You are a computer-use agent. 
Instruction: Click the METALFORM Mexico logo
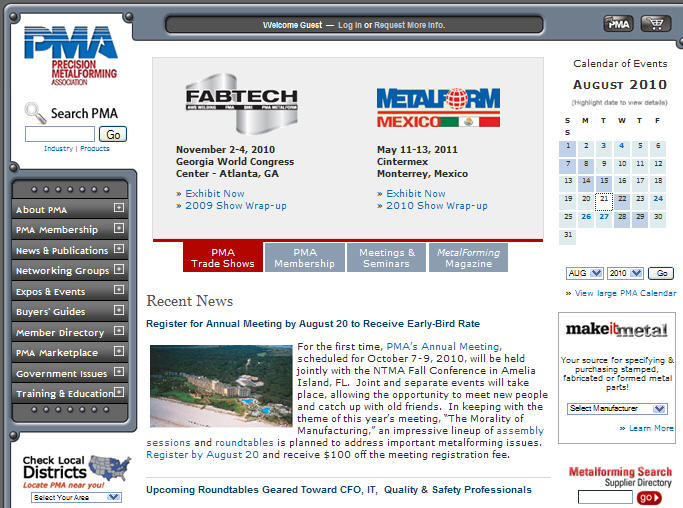coord(438,108)
